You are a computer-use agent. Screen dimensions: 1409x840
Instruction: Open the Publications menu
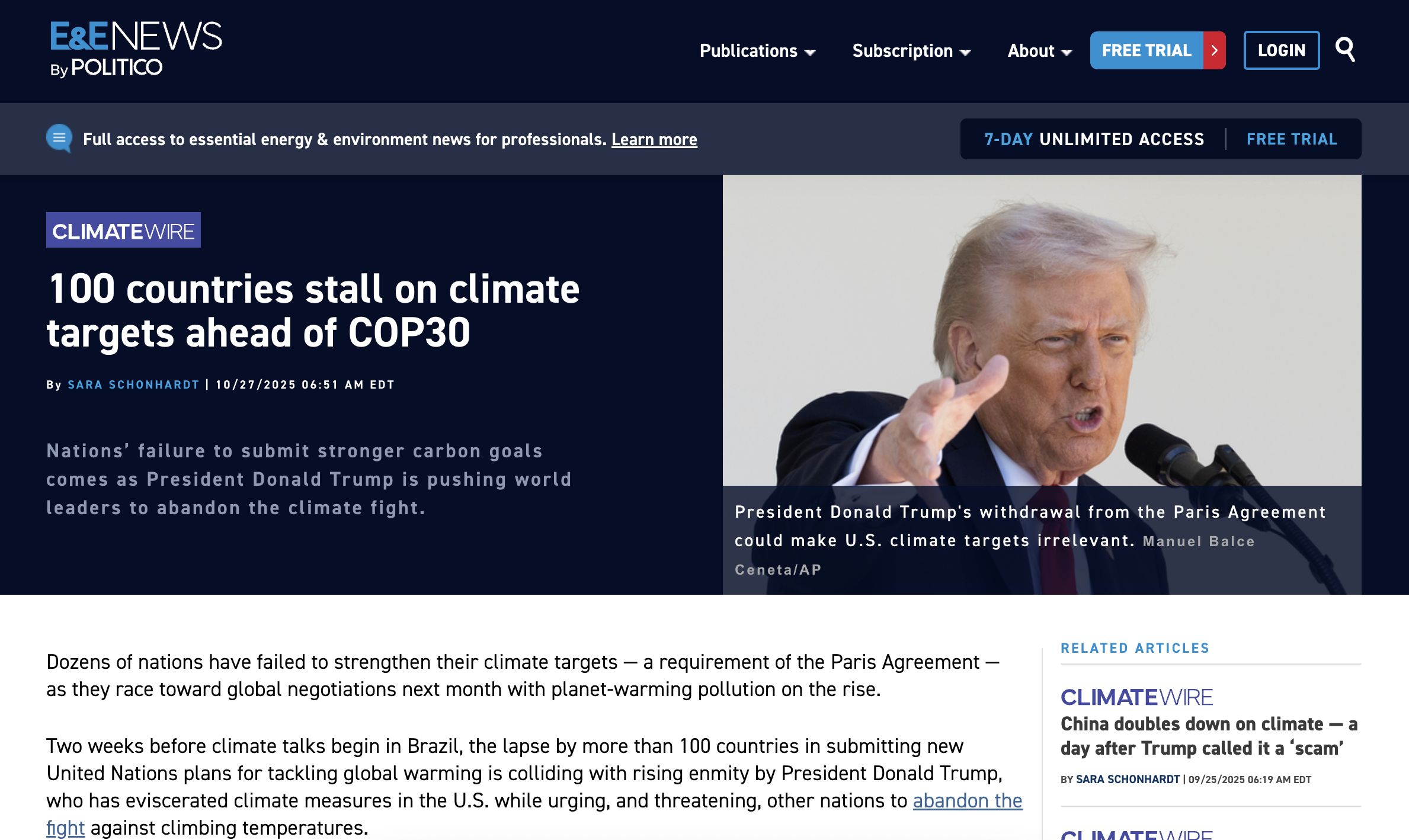click(x=748, y=51)
